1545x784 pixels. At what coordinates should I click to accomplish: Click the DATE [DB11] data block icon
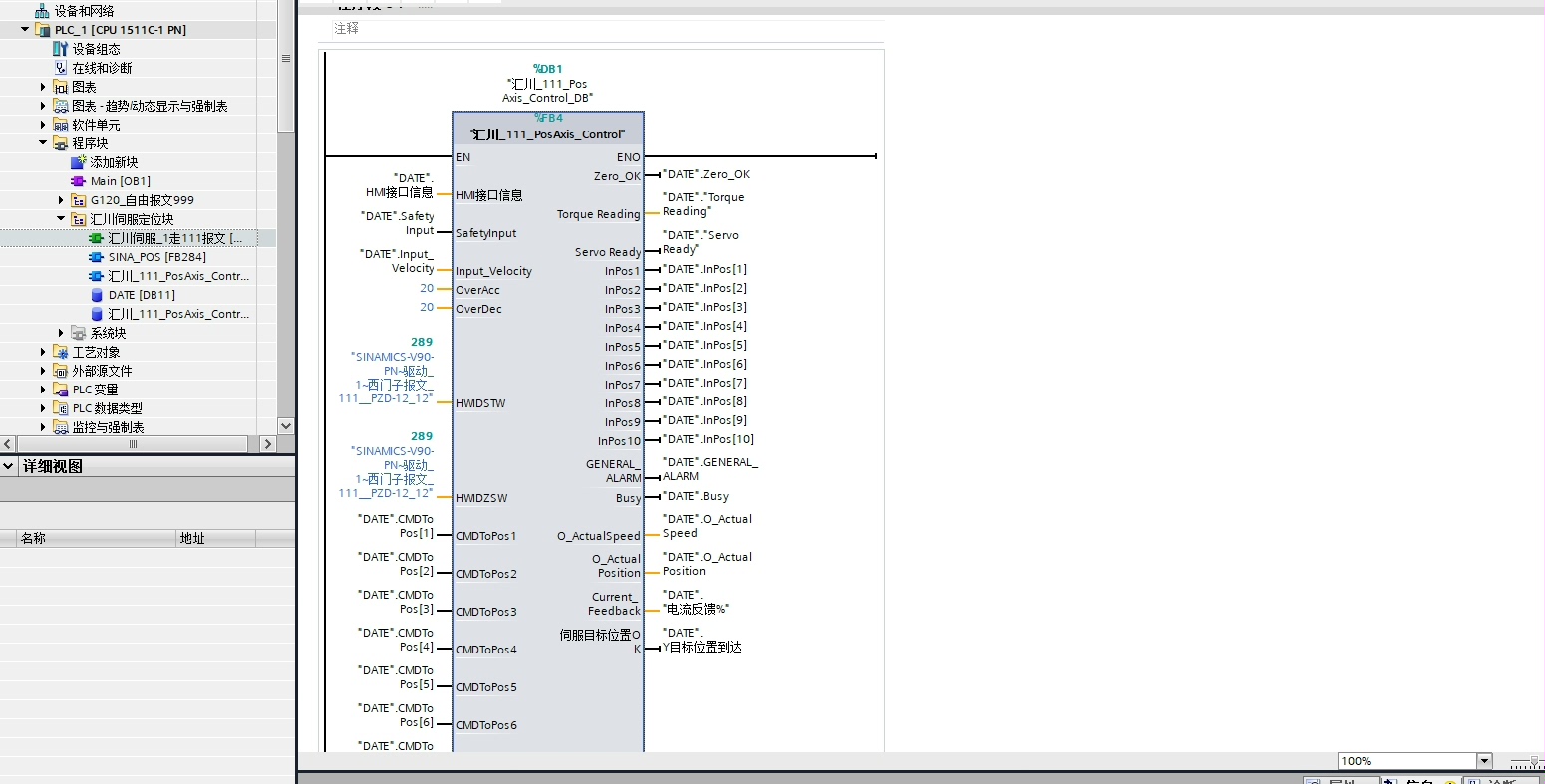point(96,295)
